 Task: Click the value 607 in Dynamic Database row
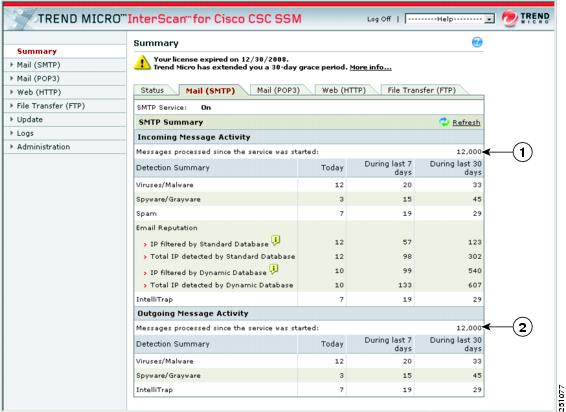[x=475, y=285]
